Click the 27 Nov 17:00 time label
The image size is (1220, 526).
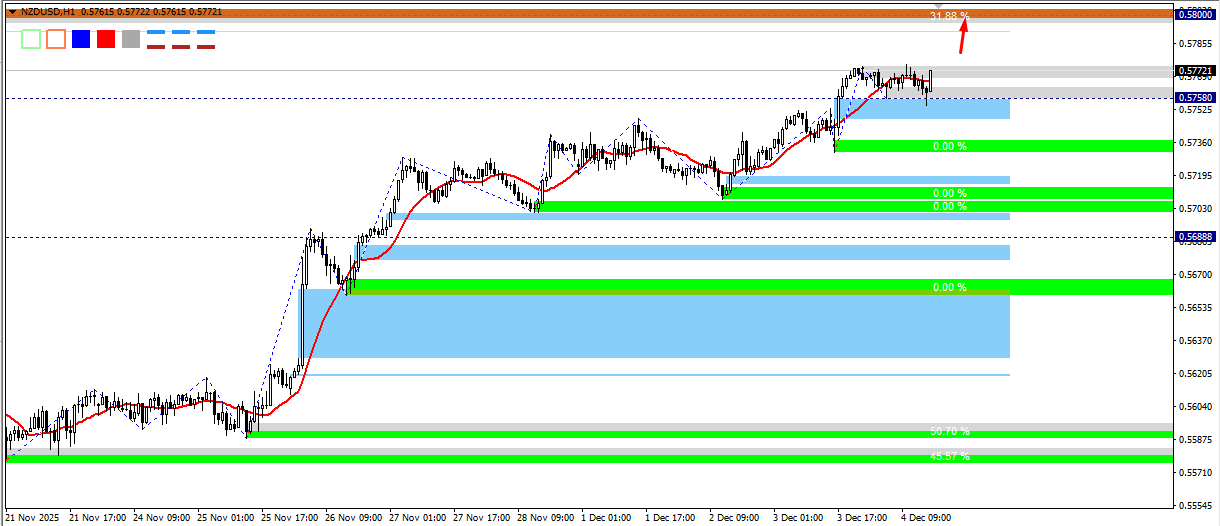tap(481, 518)
